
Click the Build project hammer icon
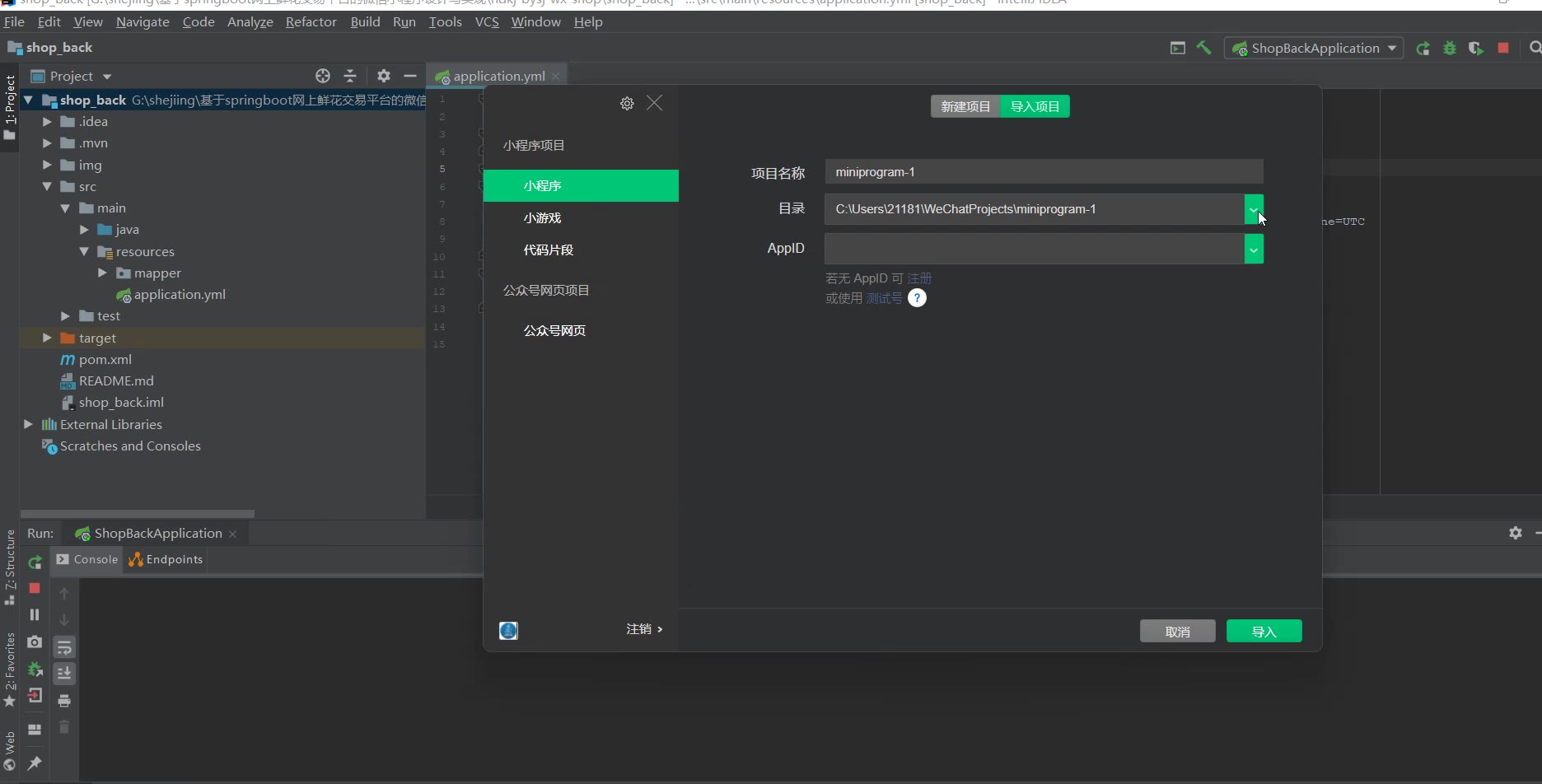click(x=1203, y=48)
